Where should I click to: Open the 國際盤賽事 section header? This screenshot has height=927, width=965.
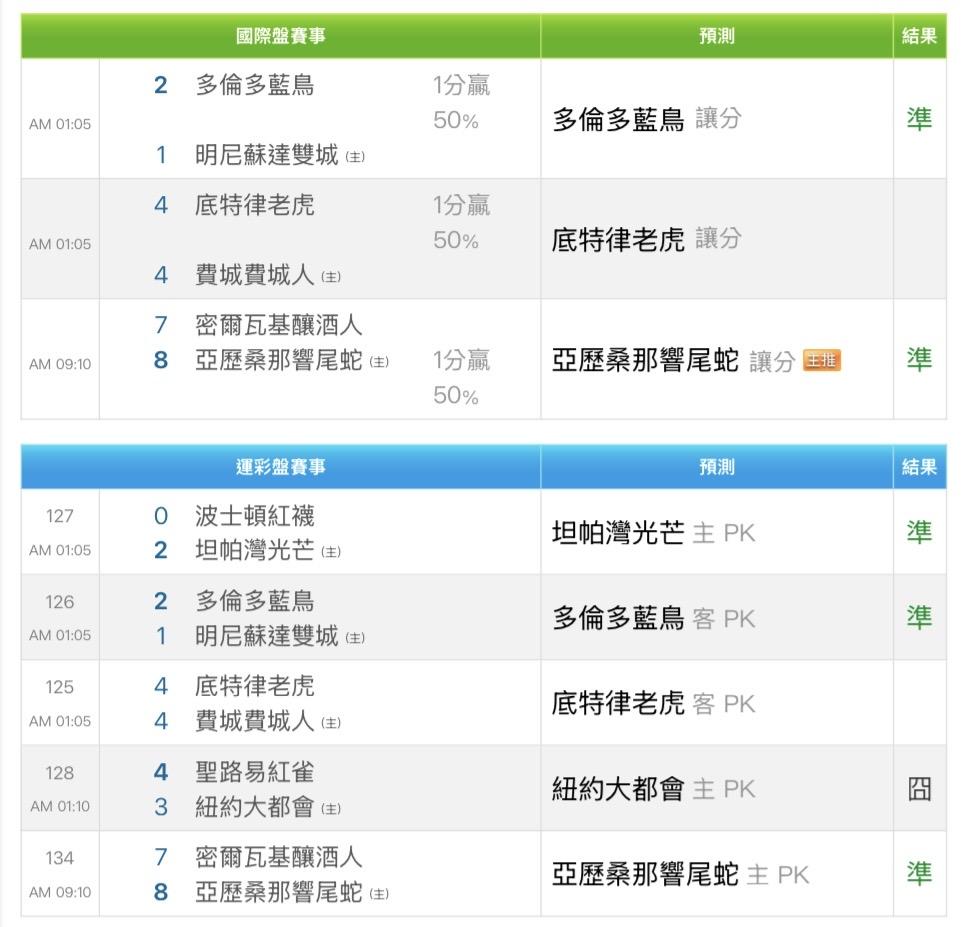pos(280,36)
